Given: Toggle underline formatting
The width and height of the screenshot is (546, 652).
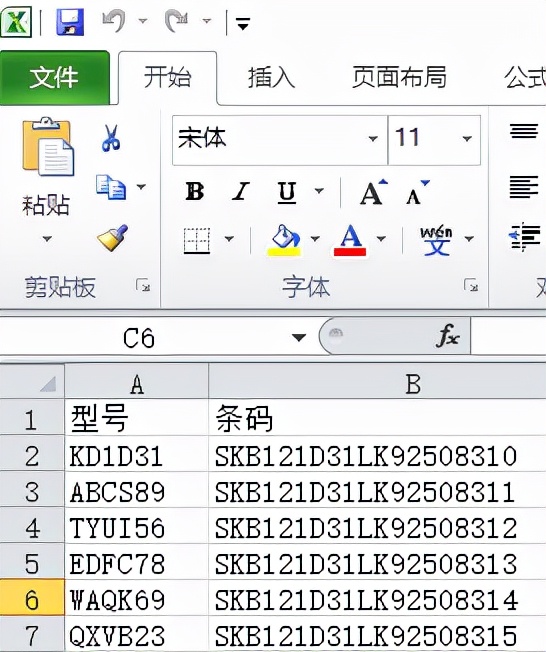Looking at the screenshot, I should tap(287, 193).
